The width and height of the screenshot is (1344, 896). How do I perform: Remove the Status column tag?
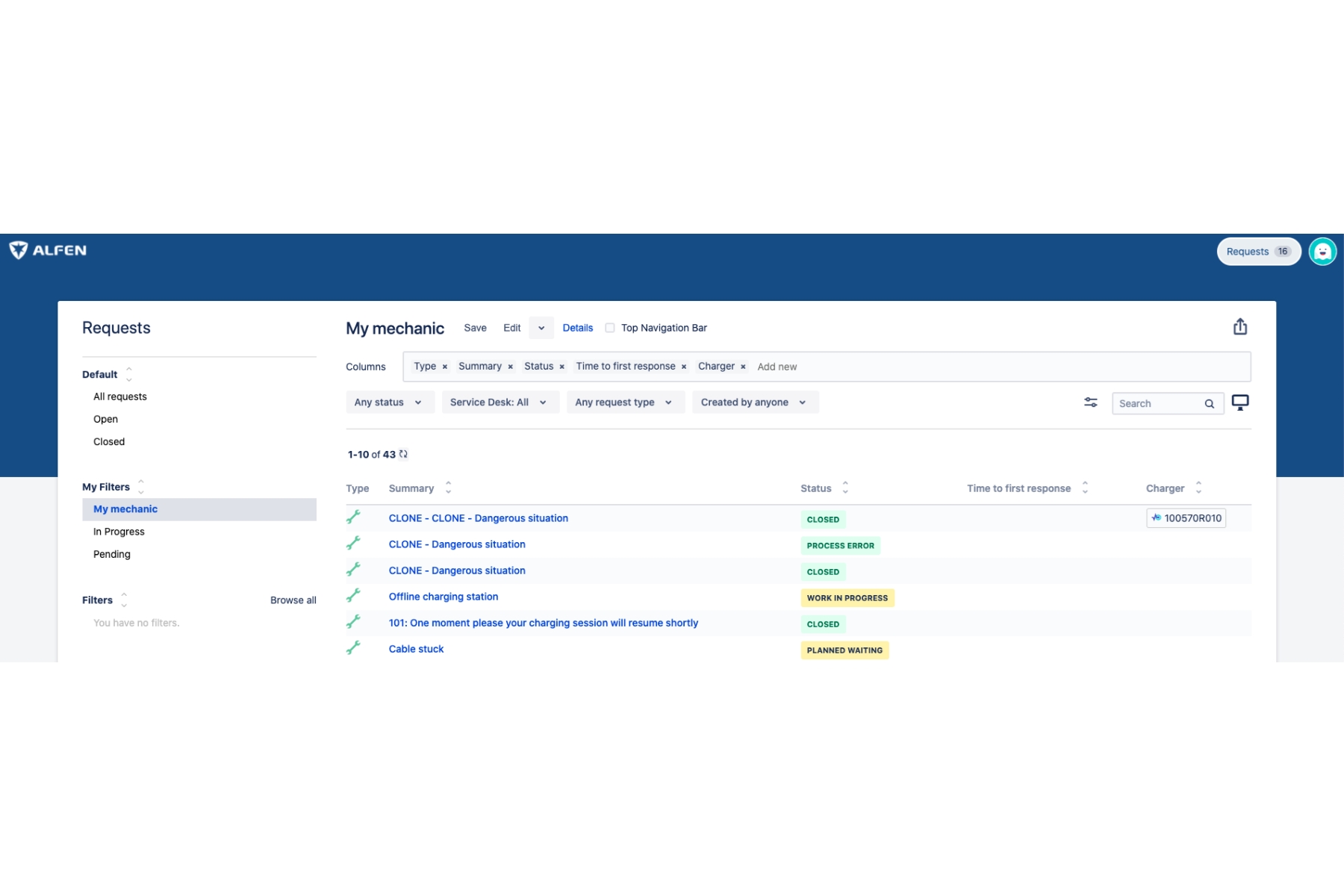pyautogui.click(x=561, y=367)
